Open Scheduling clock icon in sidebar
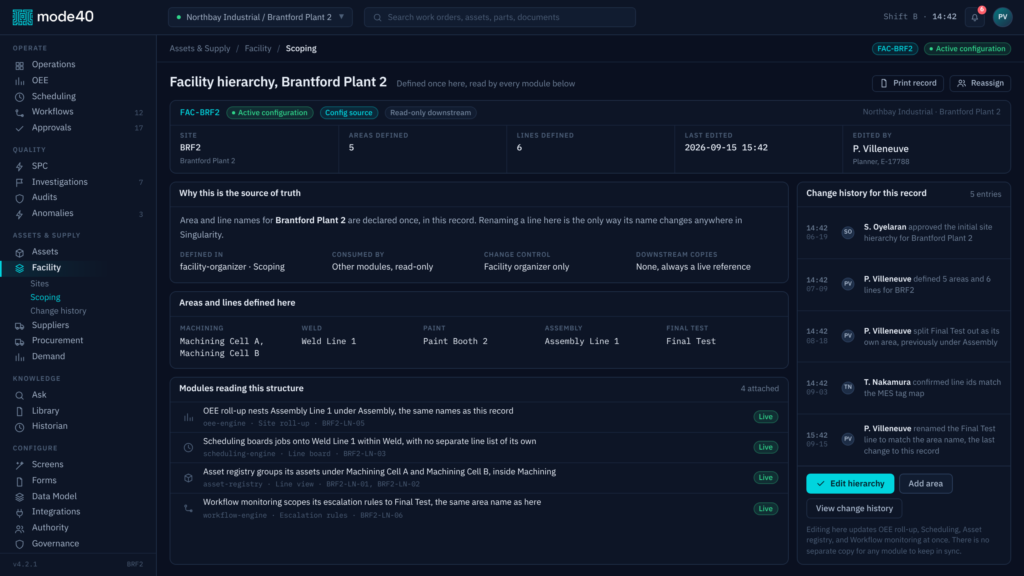The width and height of the screenshot is (1024, 576). coord(20,97)
